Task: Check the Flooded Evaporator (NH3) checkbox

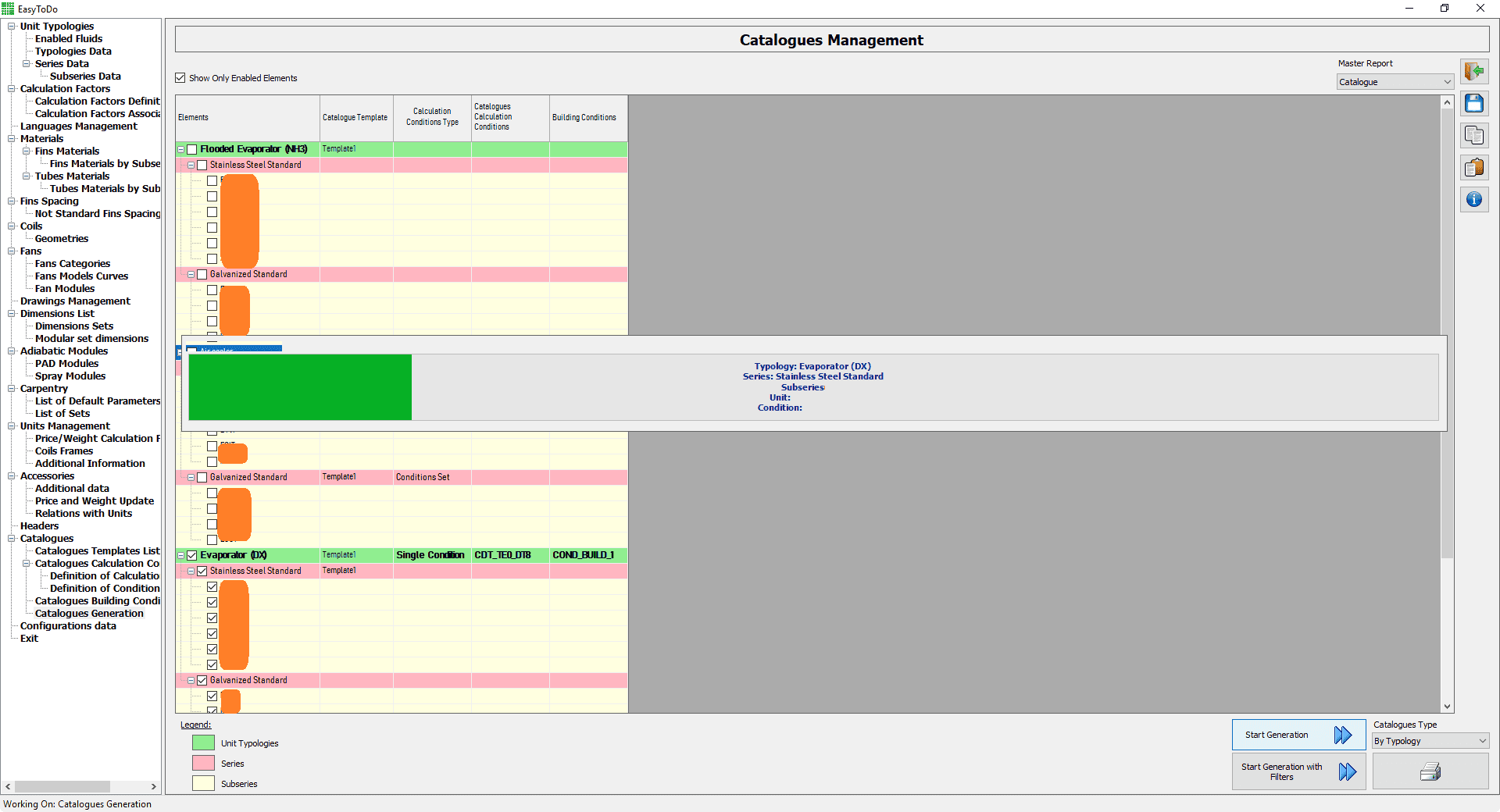Action: pos(192,149)
